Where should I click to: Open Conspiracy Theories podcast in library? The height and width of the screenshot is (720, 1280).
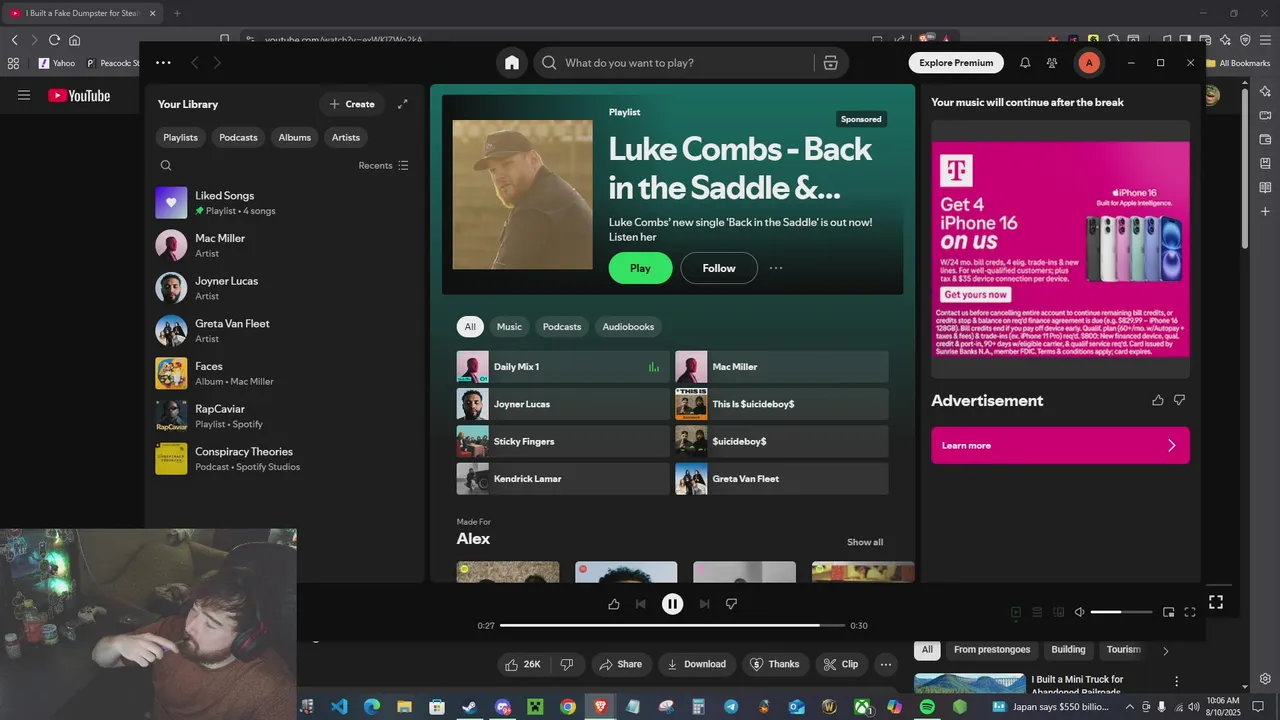point(284,459)
